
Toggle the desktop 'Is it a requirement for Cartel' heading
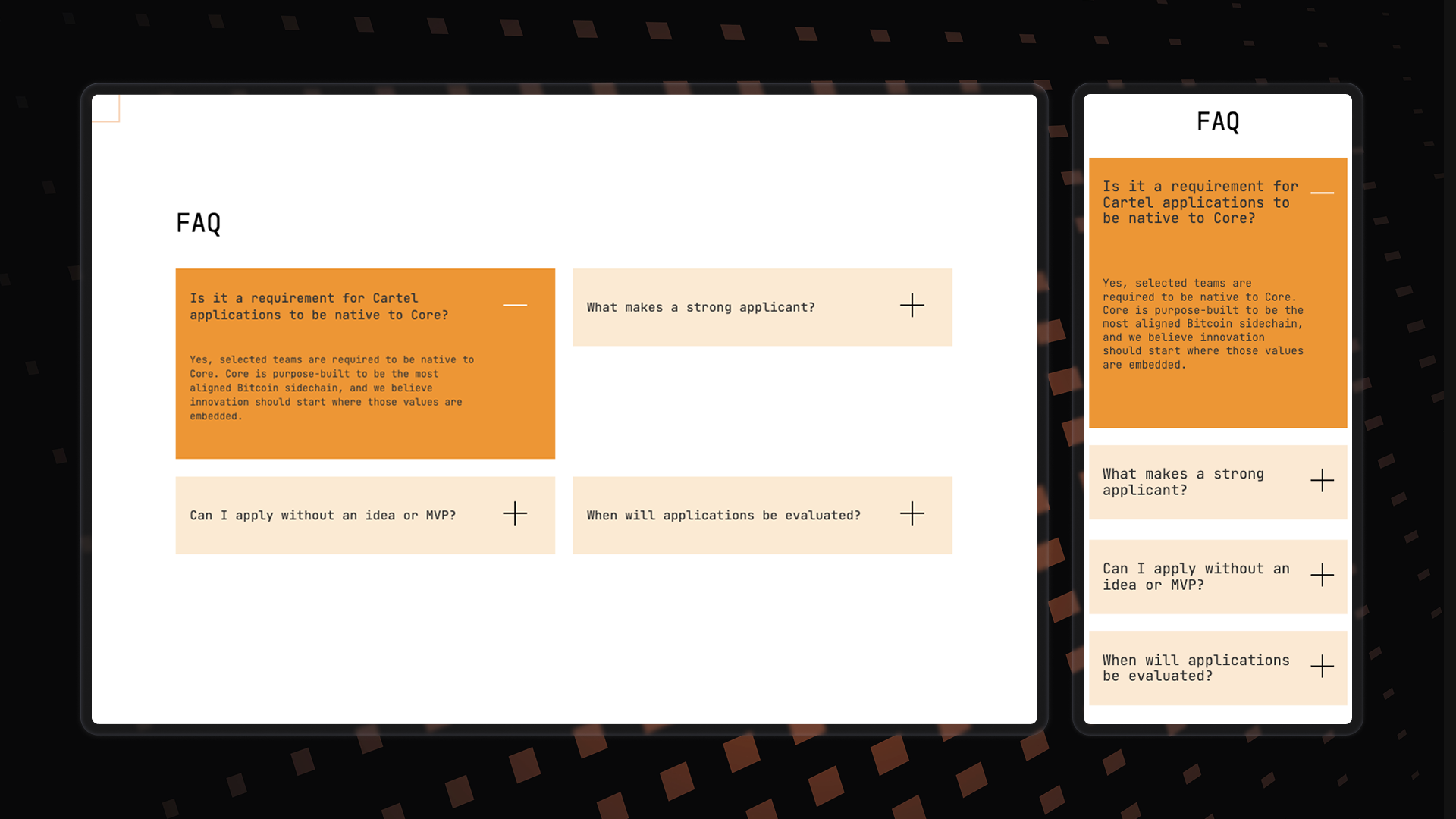click(x=318, y=306)
